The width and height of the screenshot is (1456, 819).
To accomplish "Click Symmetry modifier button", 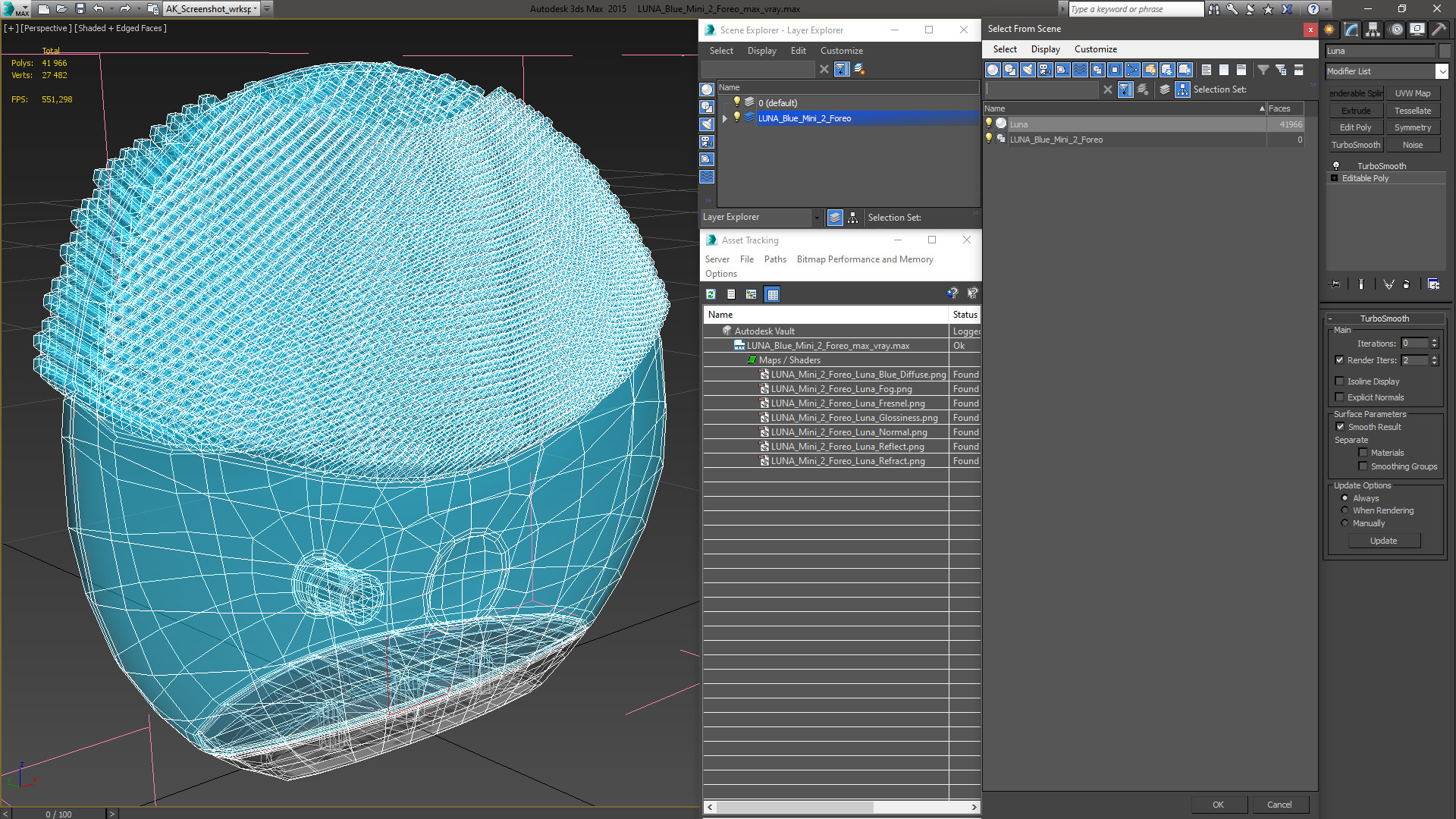I will [1413, 127].
